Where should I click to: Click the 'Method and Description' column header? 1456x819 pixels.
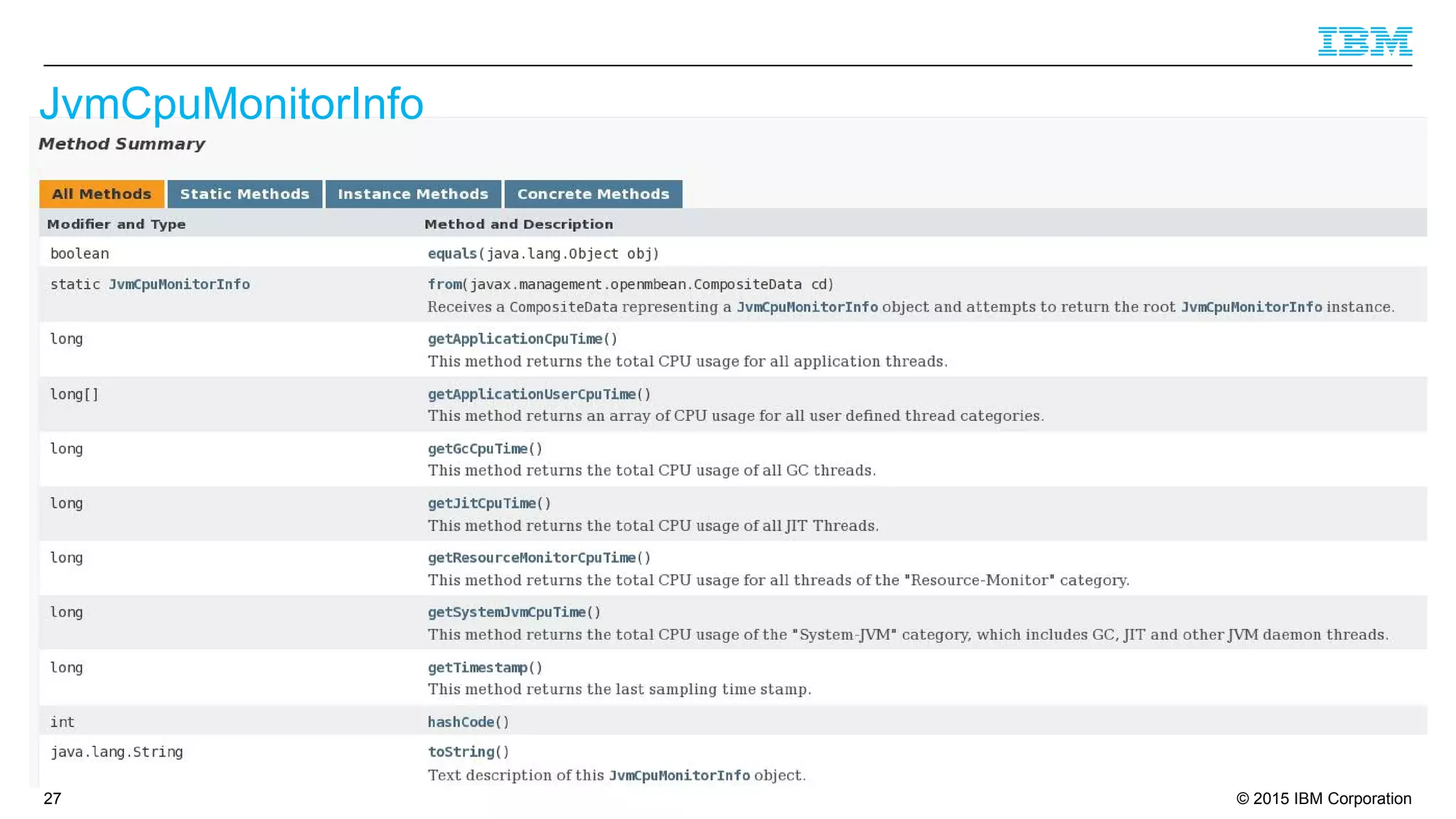pyautogui.click(x=518, y=225)
